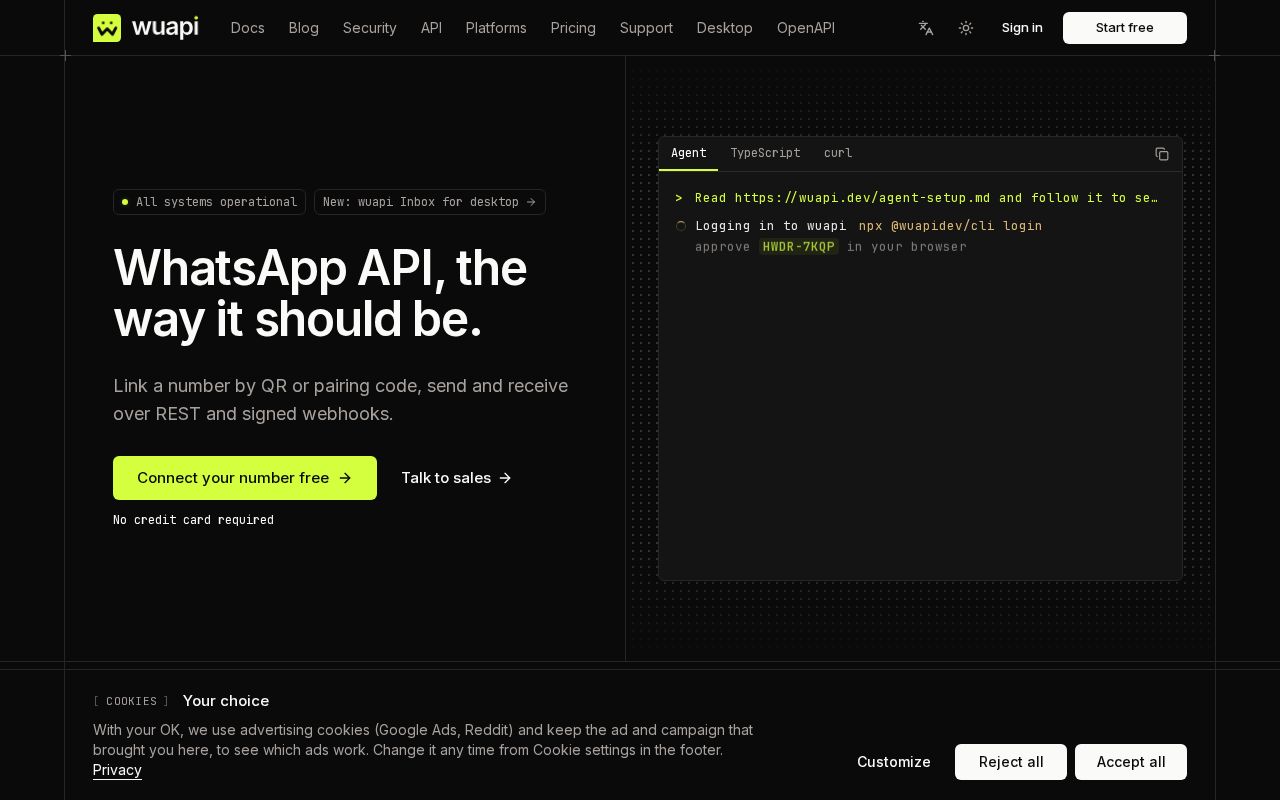Switch to the Agent code tab
The width and height of the screenshot is (1280, 800).
pos(689,153)
